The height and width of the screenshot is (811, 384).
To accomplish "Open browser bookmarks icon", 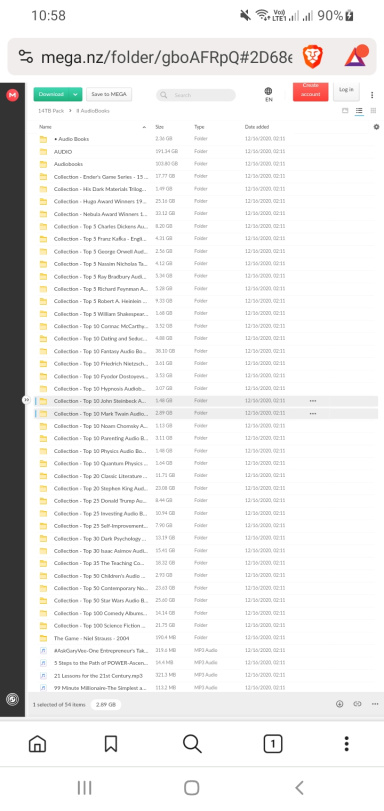I will point(111,744).
